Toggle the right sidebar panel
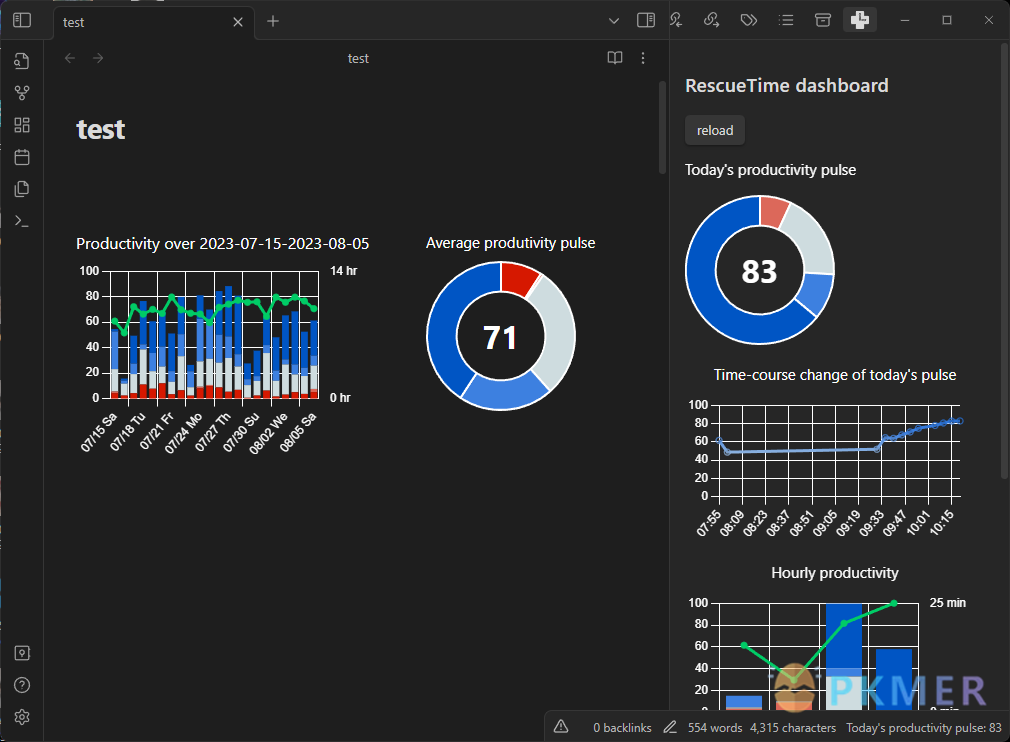This screenshot has height=742, width=1010. 646,20
